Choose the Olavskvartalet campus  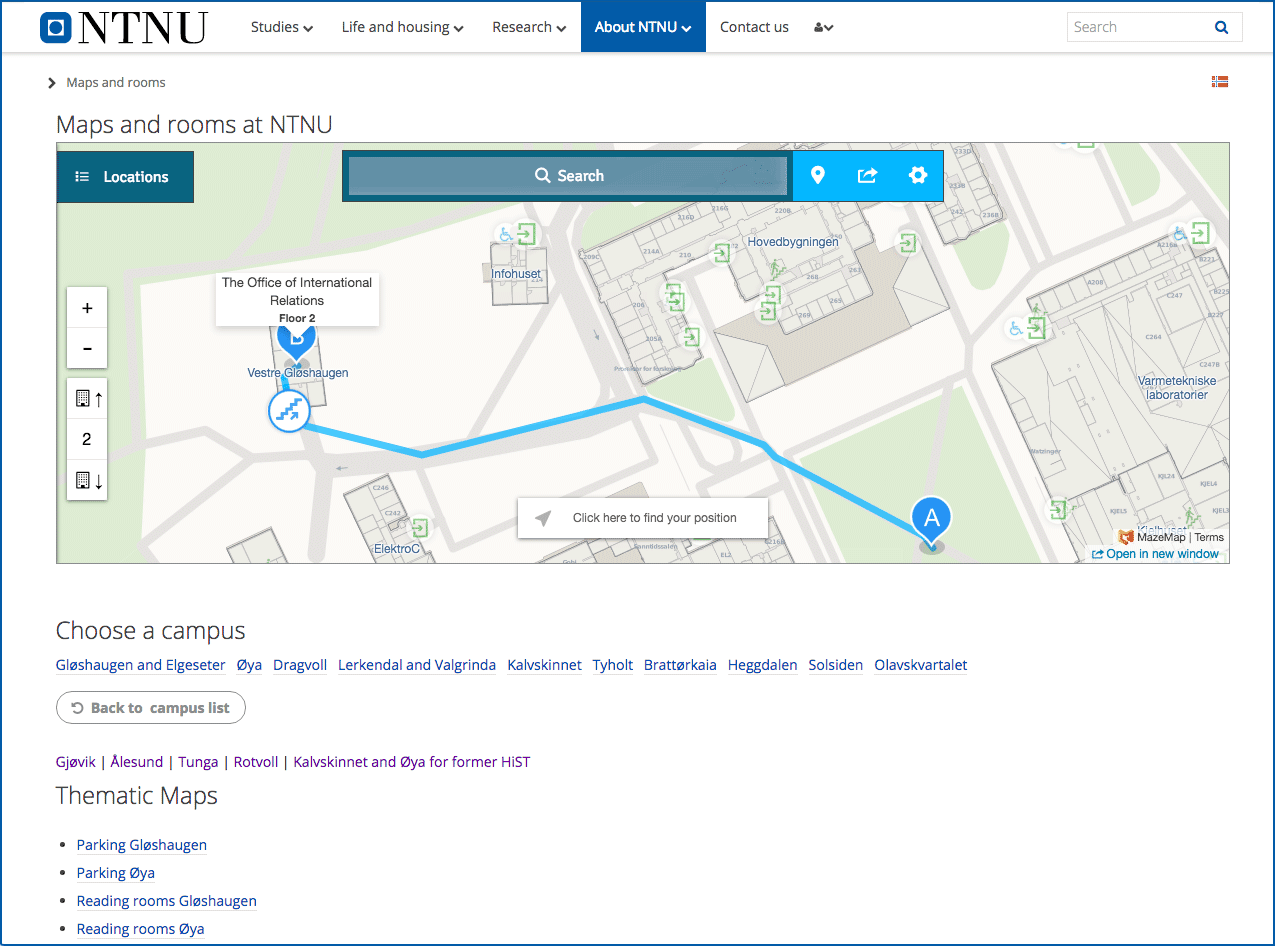(921, 665)
